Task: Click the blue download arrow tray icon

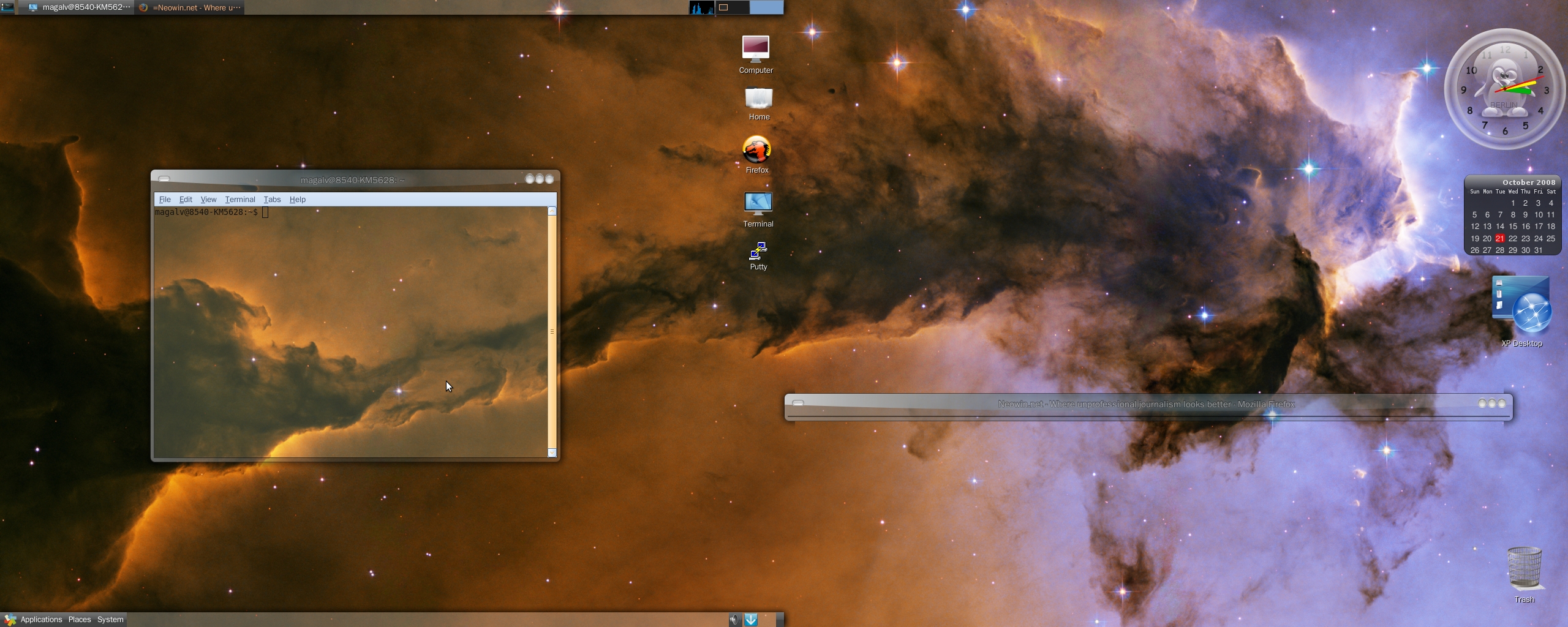Action: (751, 620)
